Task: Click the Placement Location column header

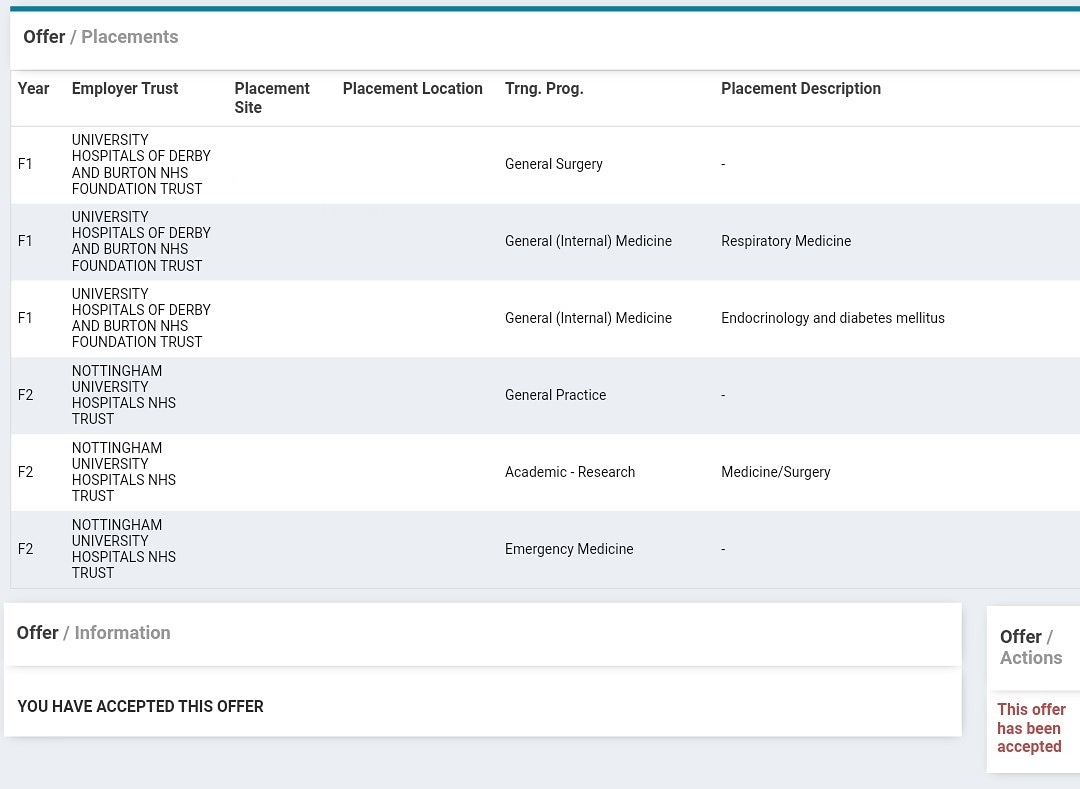Action: pyautogui.click(x=413, y=88)
